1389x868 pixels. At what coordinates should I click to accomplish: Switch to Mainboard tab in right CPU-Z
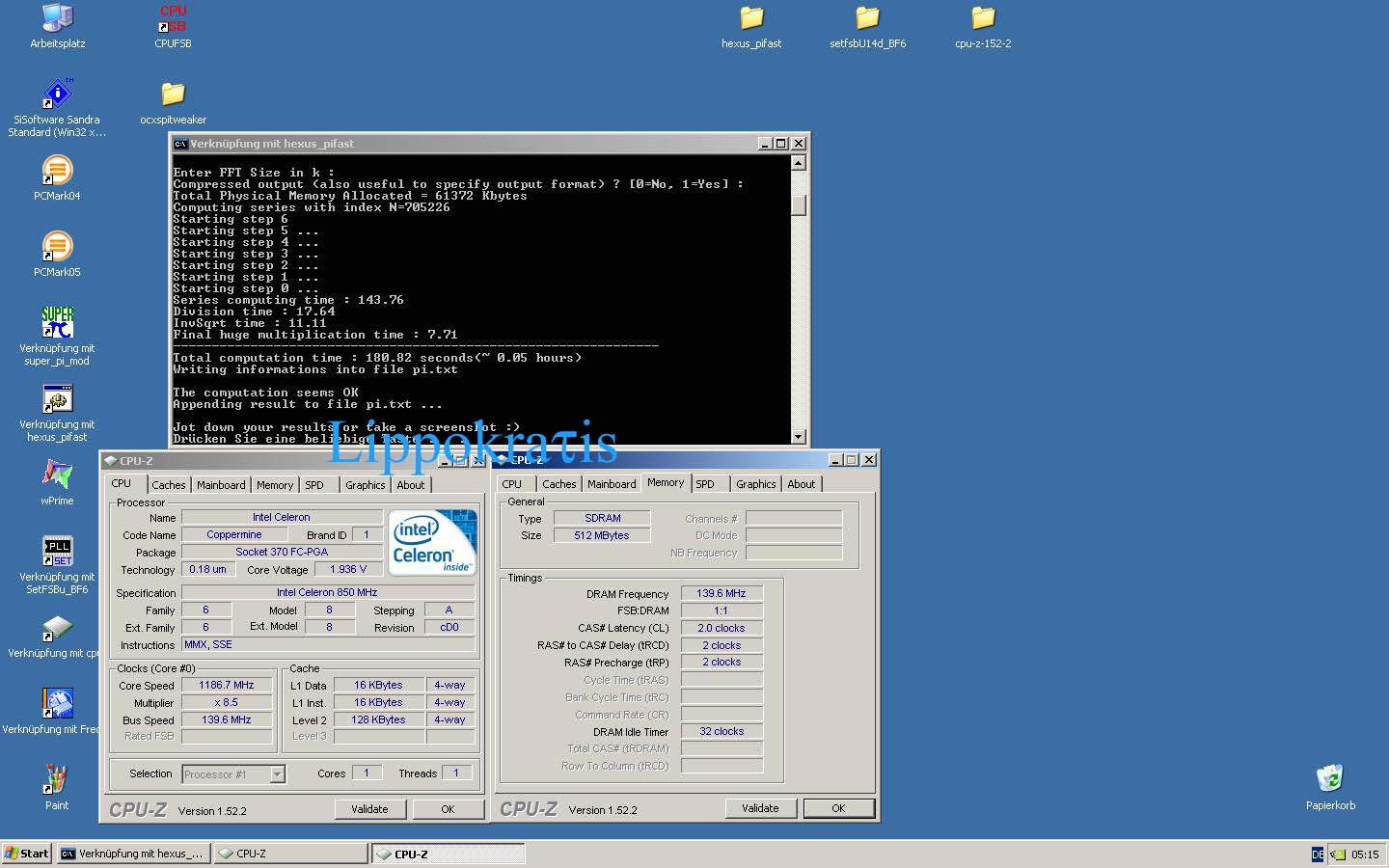pyautogui.click(x=612, y=484)
